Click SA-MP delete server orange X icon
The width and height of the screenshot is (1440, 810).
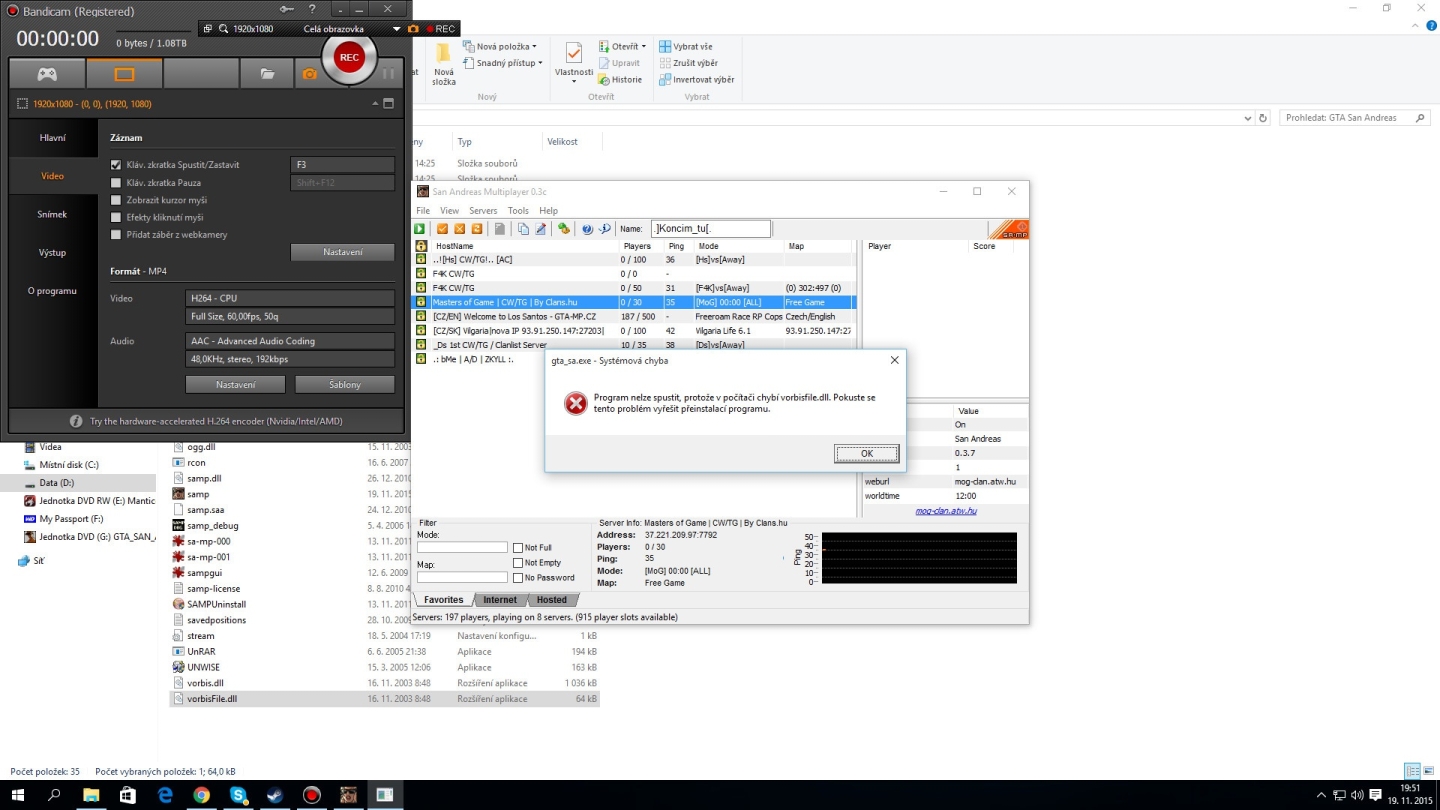coord(460,229)
